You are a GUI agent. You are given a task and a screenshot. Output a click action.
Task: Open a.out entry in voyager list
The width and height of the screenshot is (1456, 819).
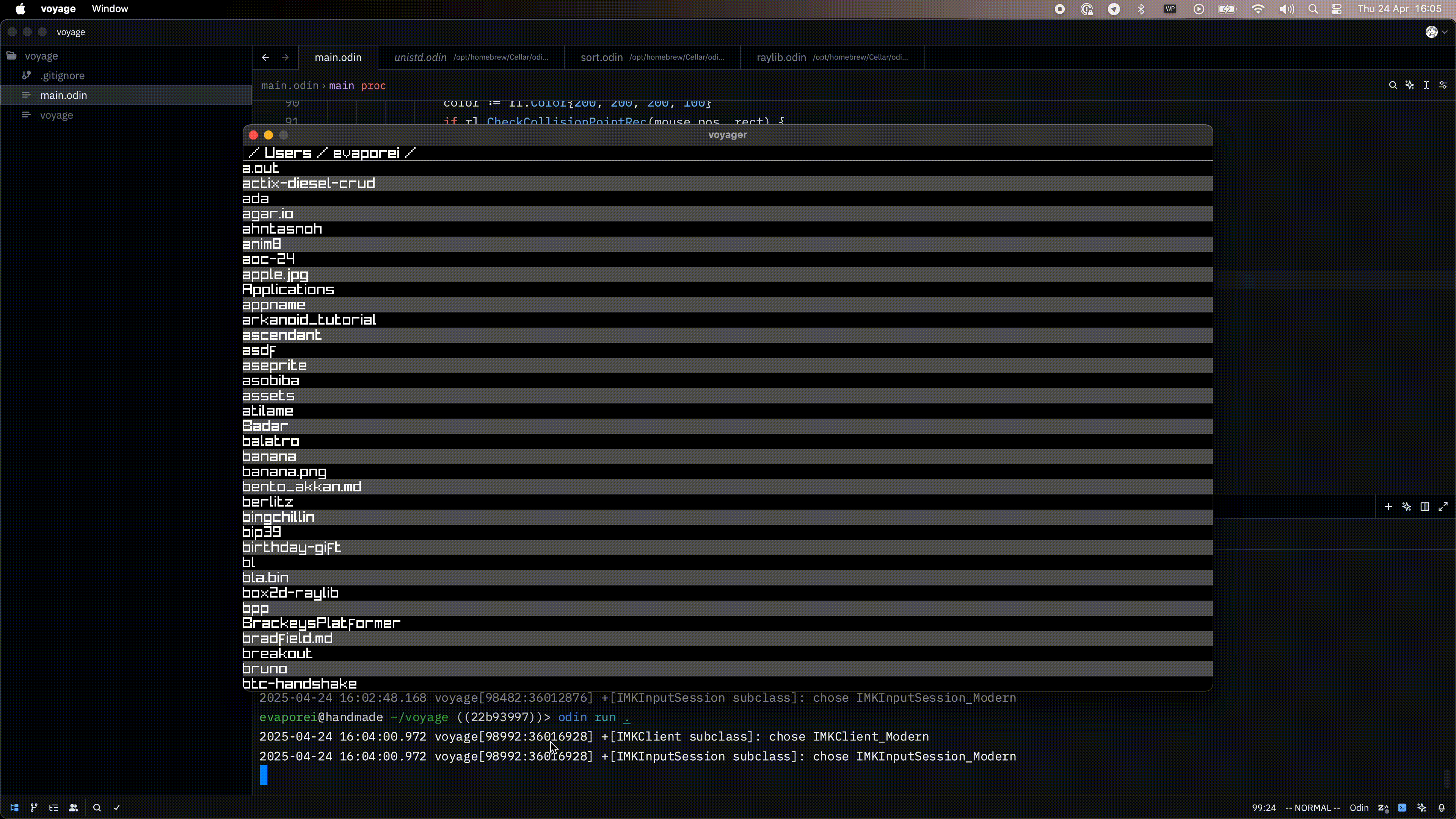pyautogui.click(x=728, y=168)
